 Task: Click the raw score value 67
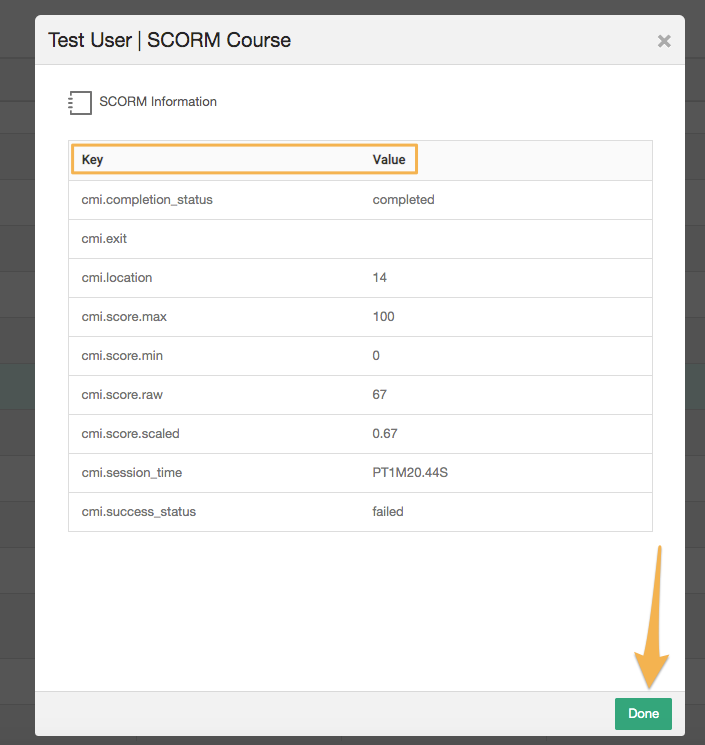click(x=380, y=394)
